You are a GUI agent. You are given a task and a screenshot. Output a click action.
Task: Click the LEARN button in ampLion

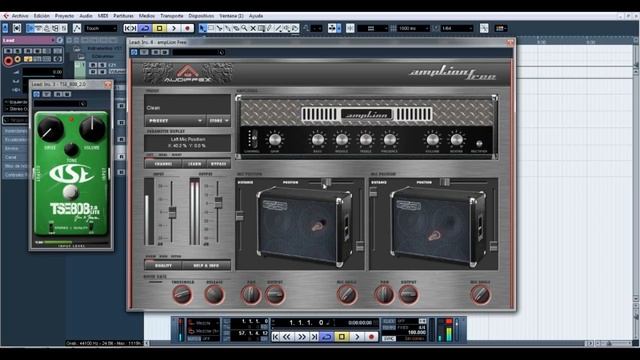pos(195,164)
